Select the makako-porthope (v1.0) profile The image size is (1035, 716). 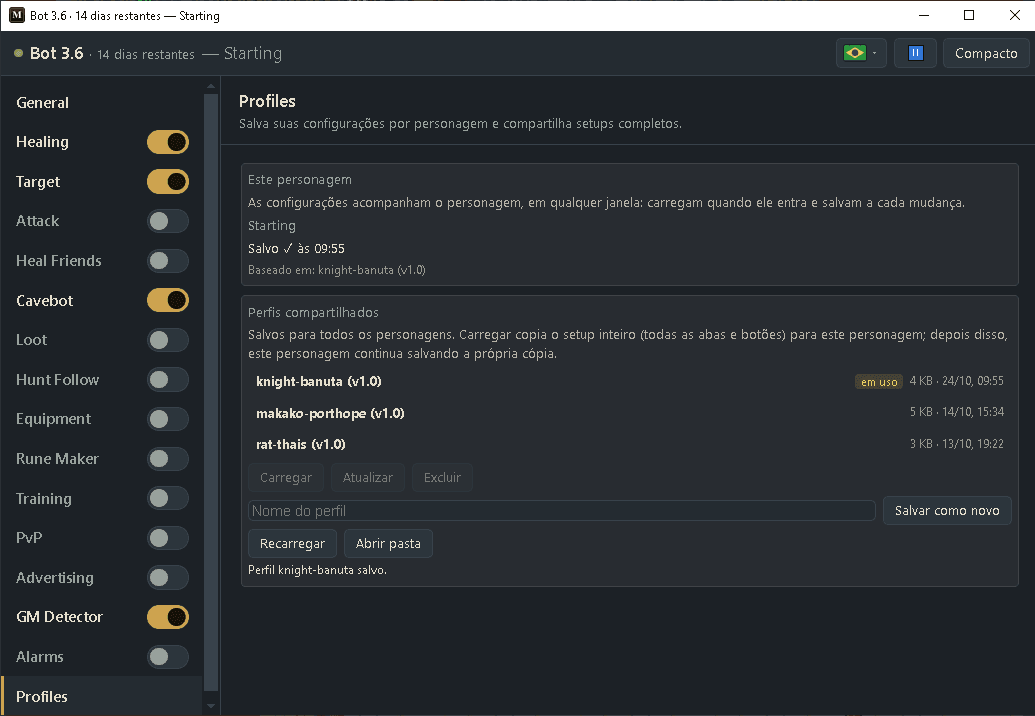pos(629,413)
